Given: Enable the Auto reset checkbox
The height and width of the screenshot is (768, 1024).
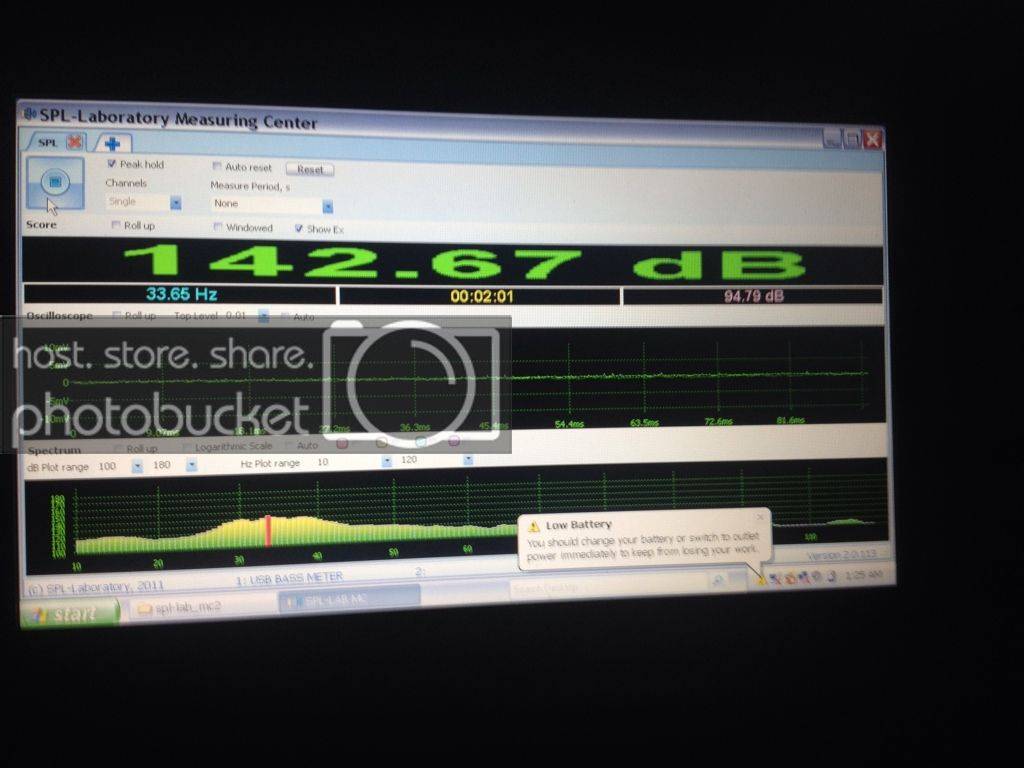Looking at the screenshot, I should tap(217, 167).
